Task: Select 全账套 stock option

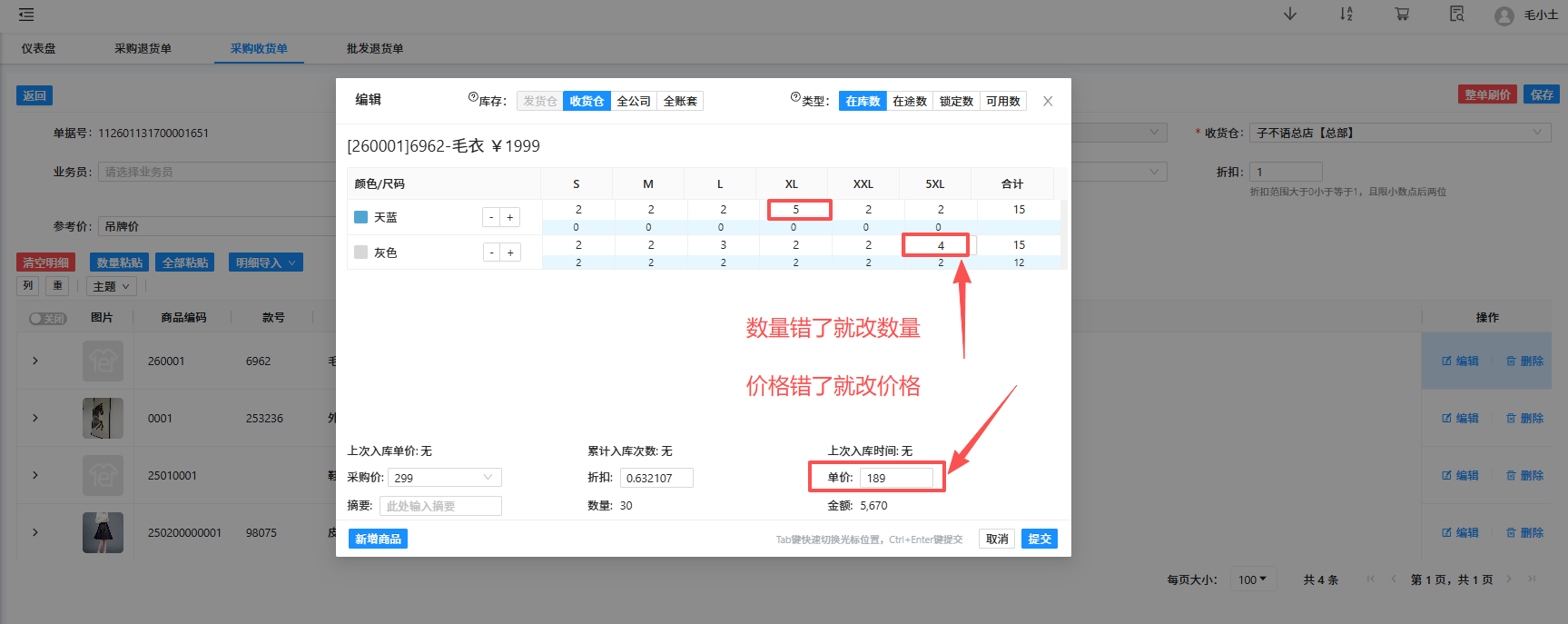Action: [680, 101]
